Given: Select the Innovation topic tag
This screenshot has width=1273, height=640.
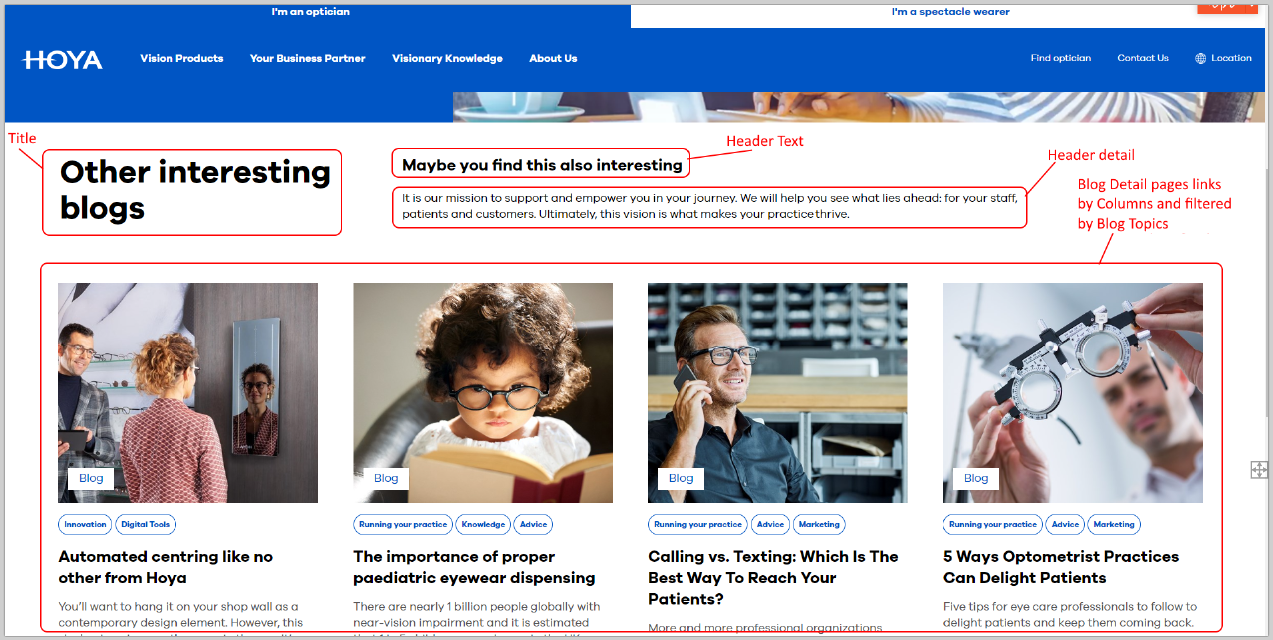Looking at the screenshot, I should point(85,524).
